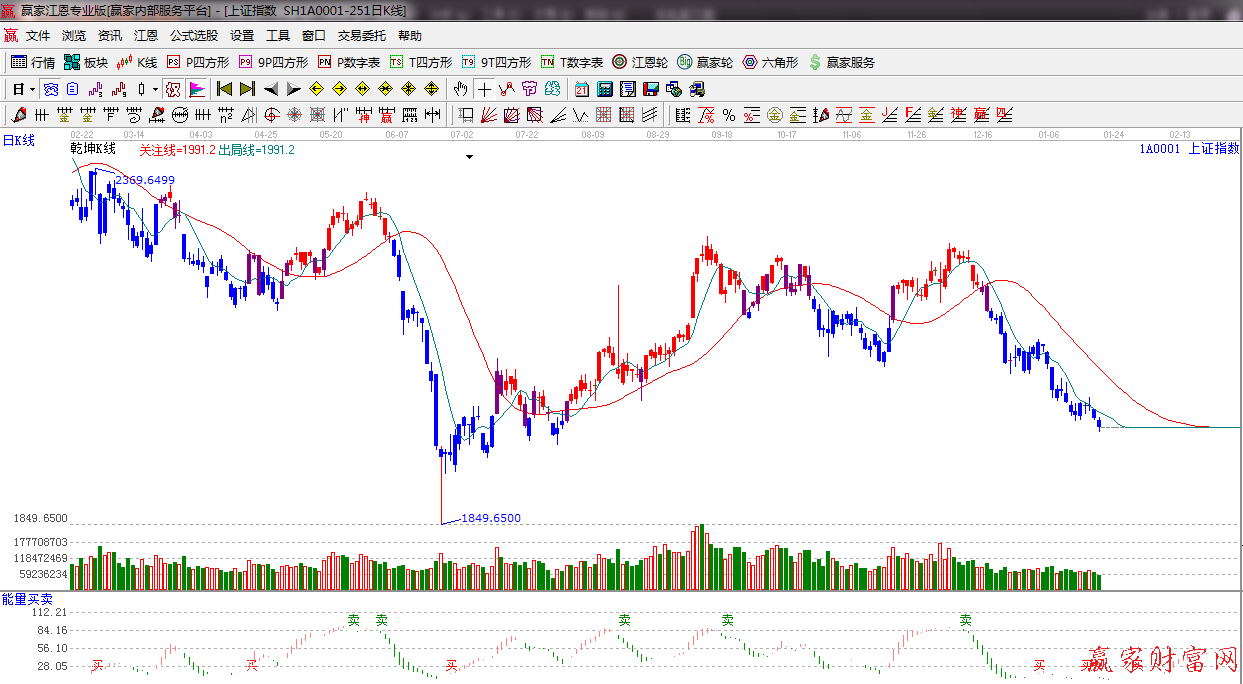The image size is (1243, 684).
Task: Open the candlestick style dropdown arrow
Action: coord(155,89)
